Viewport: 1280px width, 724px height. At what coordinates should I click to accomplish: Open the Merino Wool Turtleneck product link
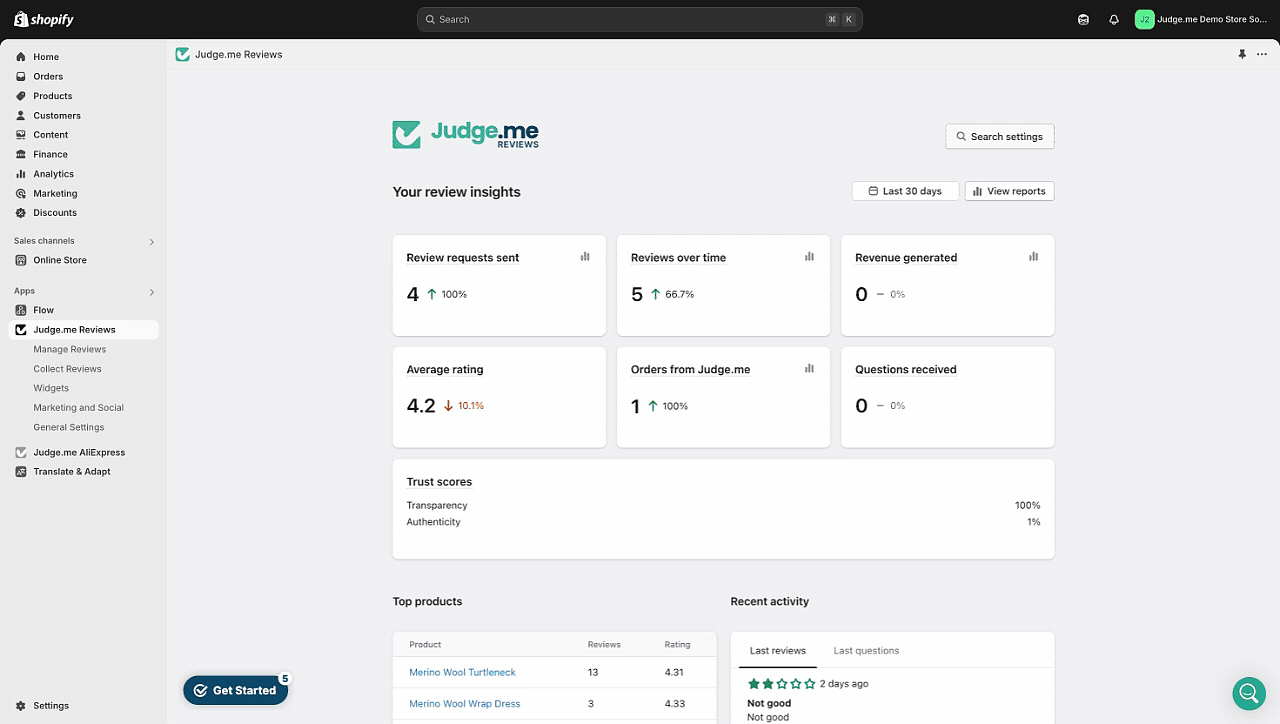coord(462,672)
